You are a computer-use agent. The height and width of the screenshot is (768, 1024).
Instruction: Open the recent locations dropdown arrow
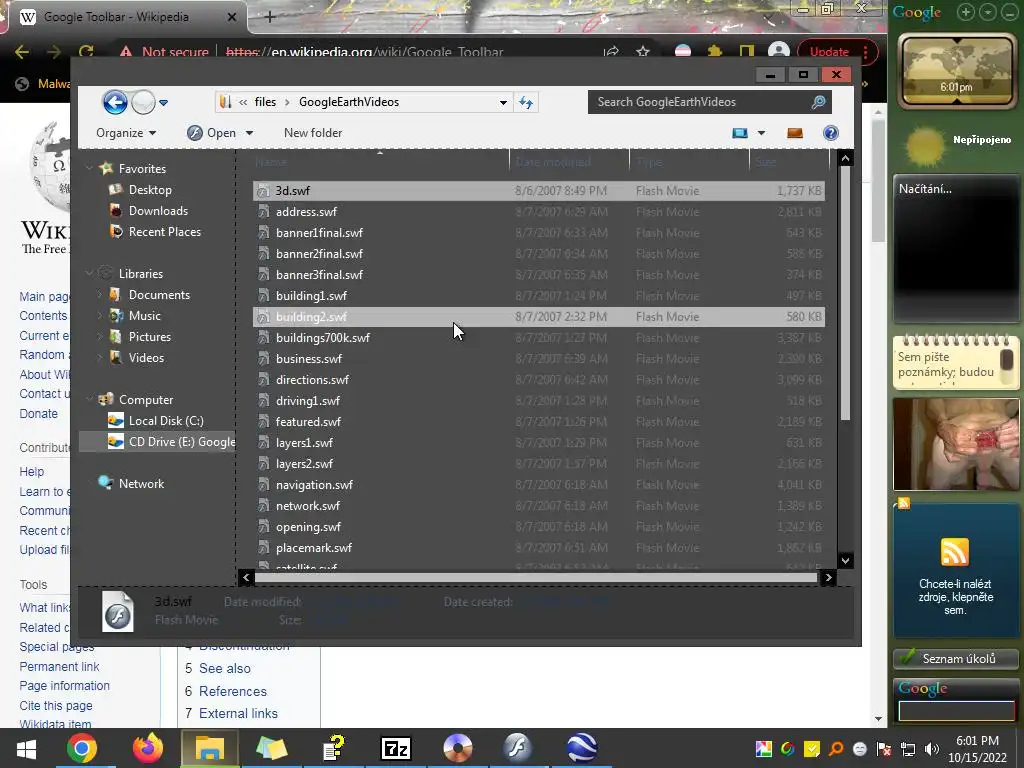(163, 103)
